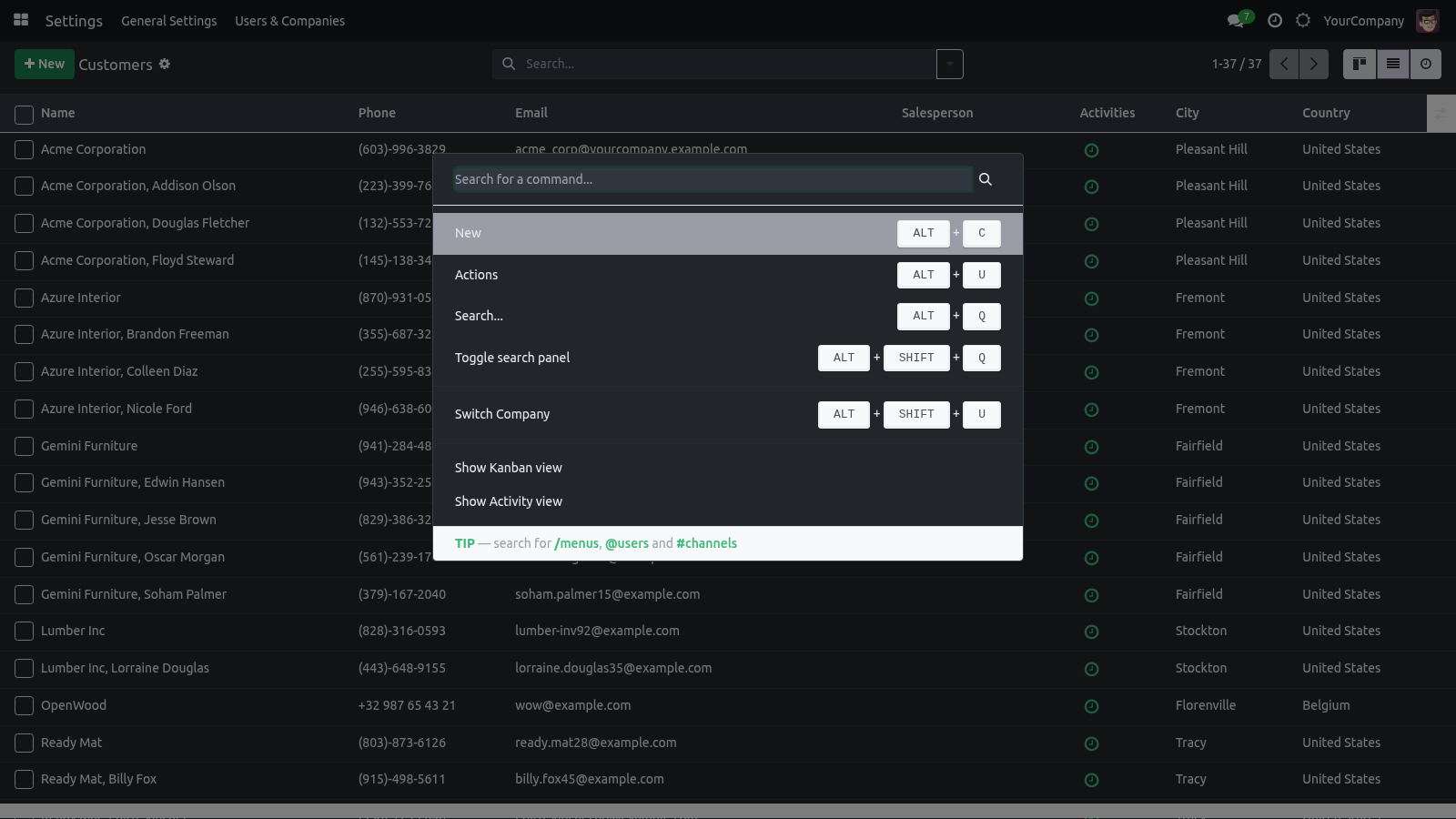This screenshot has width=1456, height=819.
Task: Switch to Kanban view icon
Action: 1360,64
